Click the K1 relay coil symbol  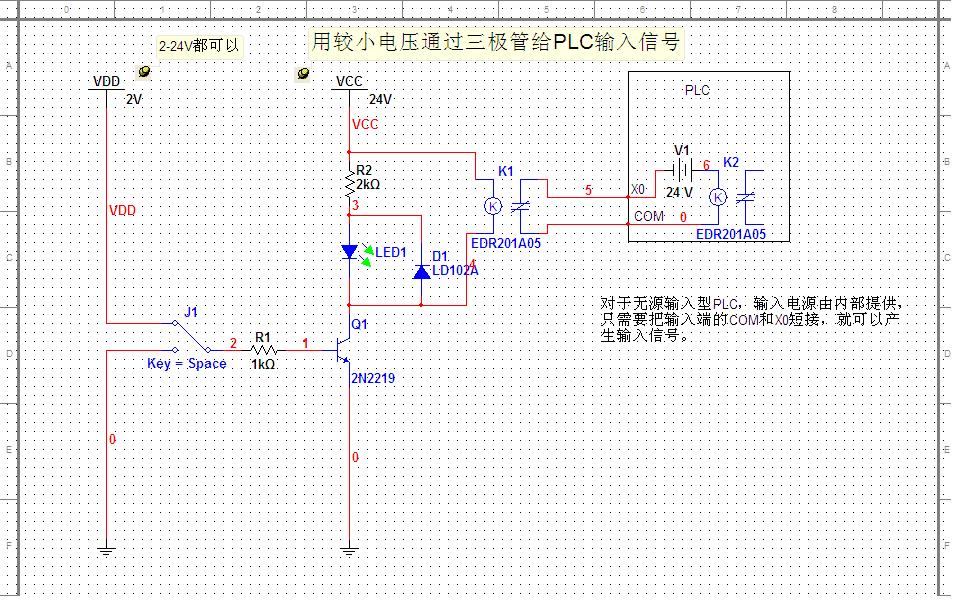492,206
